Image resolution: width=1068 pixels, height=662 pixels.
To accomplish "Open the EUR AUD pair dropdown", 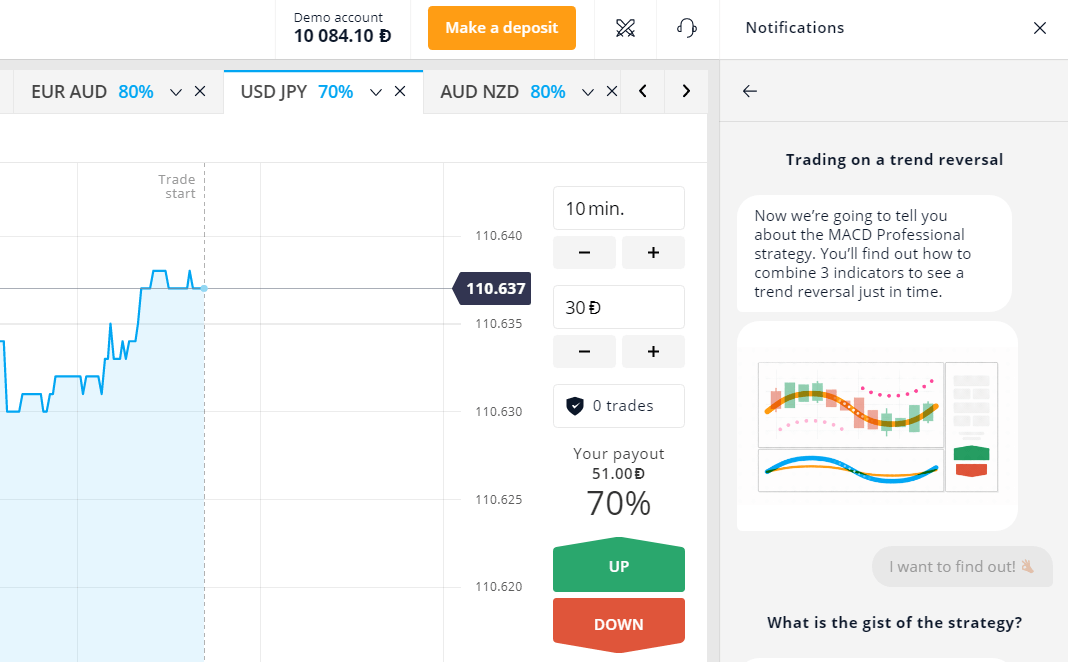I will 175,91.
